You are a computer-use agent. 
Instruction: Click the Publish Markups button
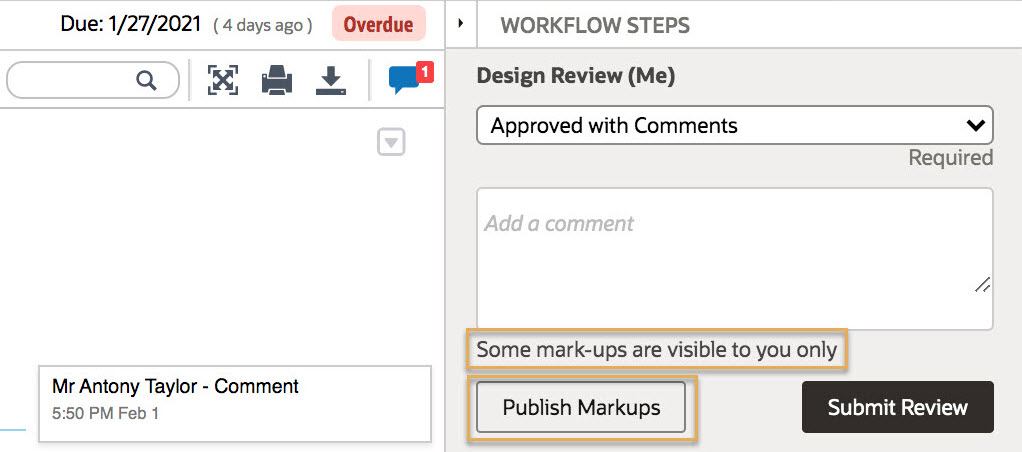click(x=581, y=408)
